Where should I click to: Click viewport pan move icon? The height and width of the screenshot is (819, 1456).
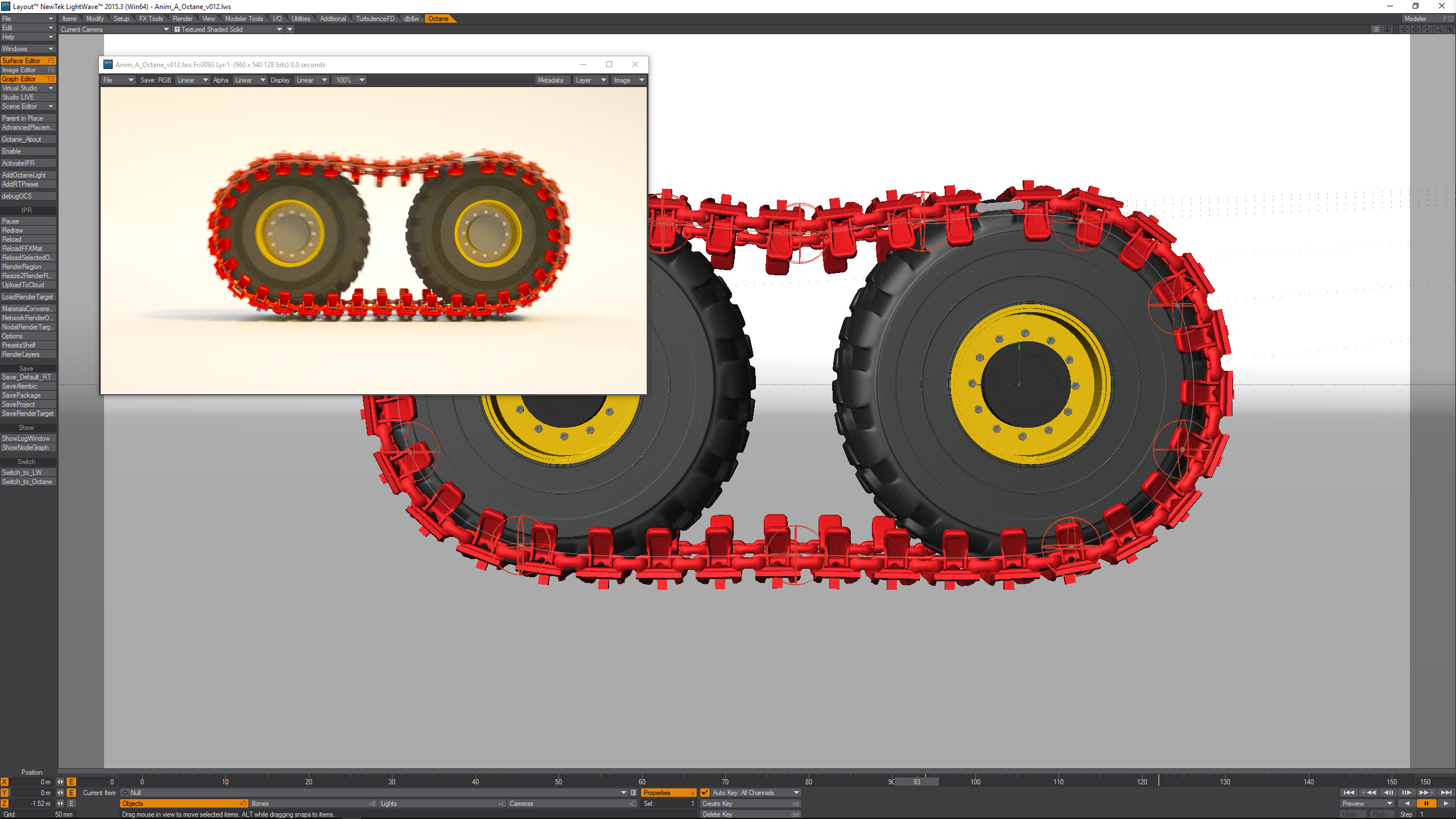[1416, 29]
